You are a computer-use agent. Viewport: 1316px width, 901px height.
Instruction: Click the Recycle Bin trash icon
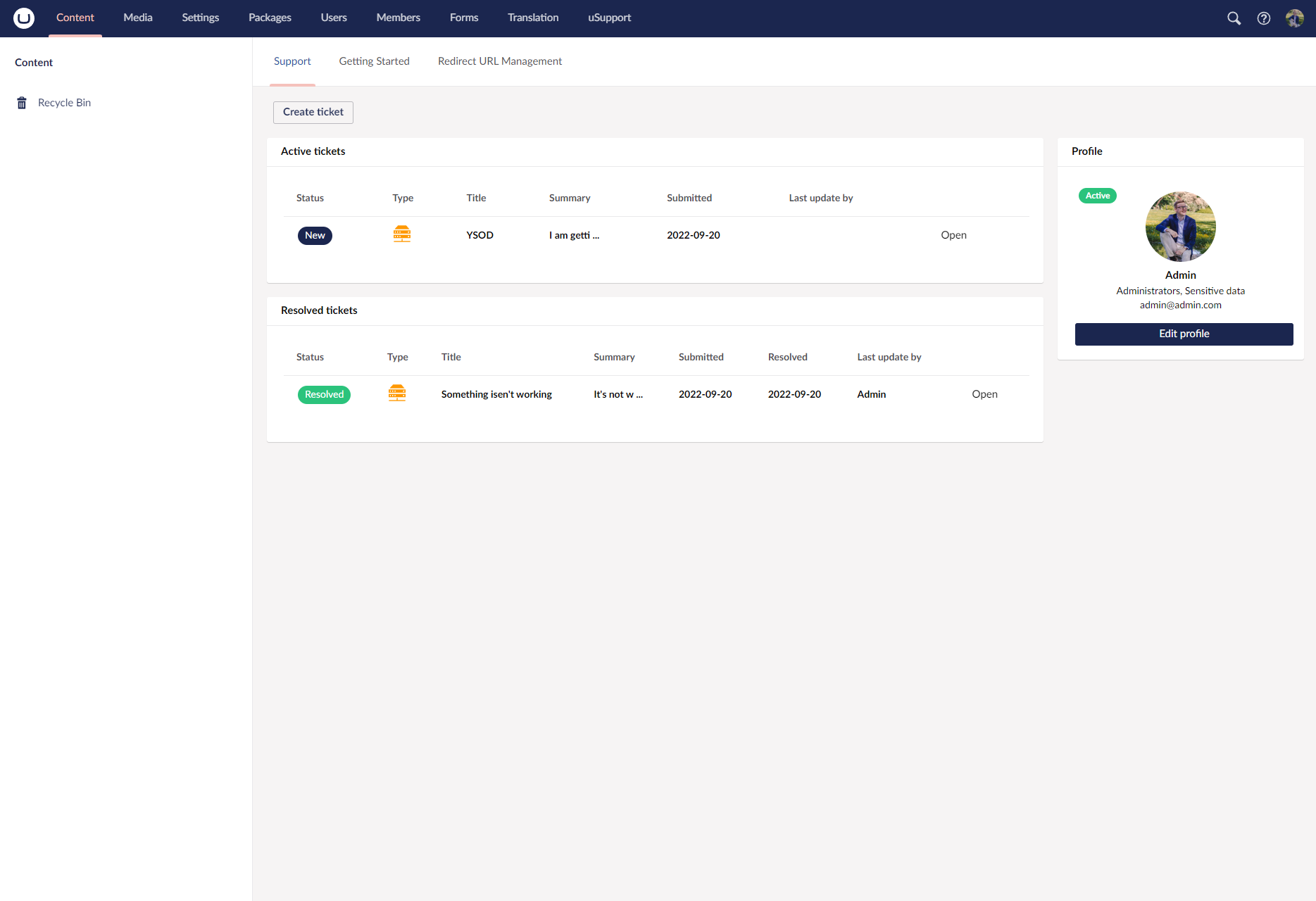22,103
